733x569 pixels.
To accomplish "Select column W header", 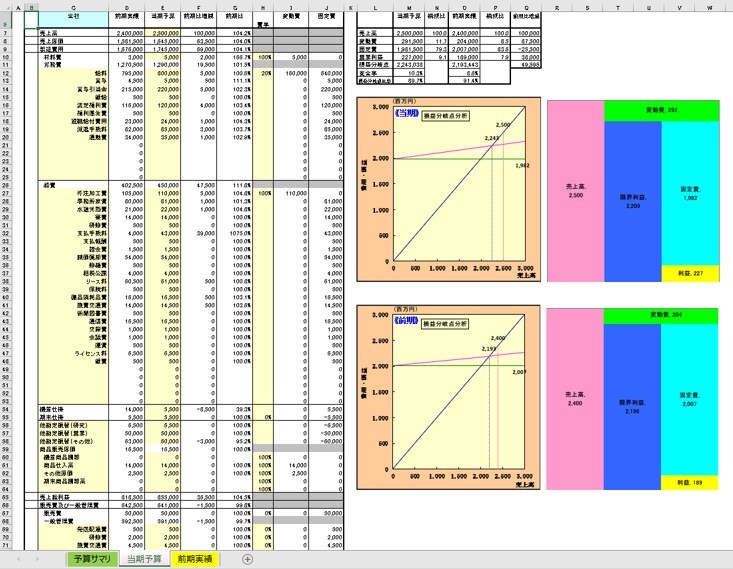I will (x=710, y=7).
